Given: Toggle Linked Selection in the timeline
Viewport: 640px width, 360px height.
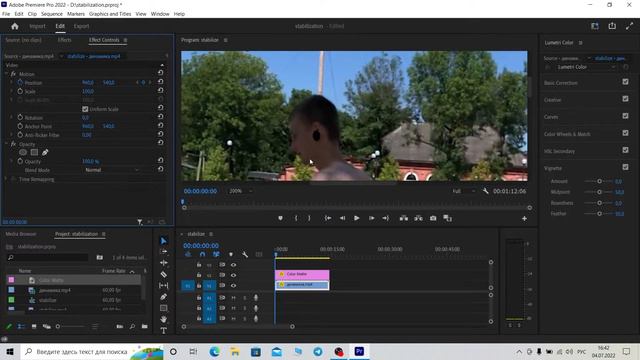Looking at the screenshot, I should click(216, 254).
